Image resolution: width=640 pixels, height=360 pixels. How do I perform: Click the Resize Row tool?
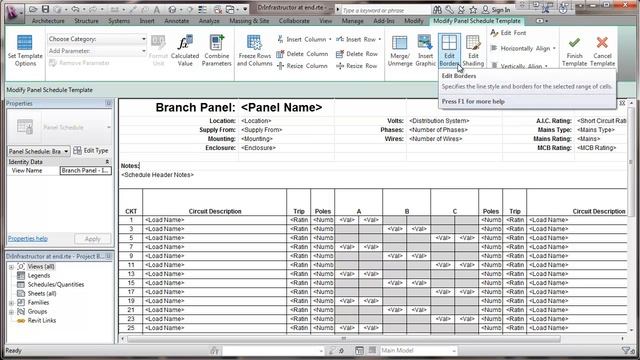point(357,66)
